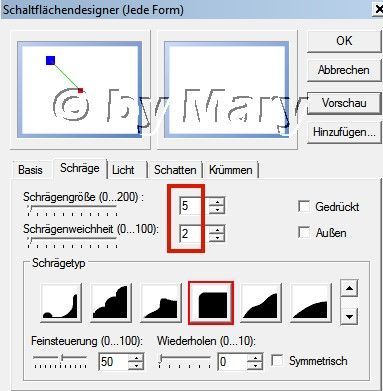
Task: Select the fifth rising slope bevel type
Action: (261, 303)
